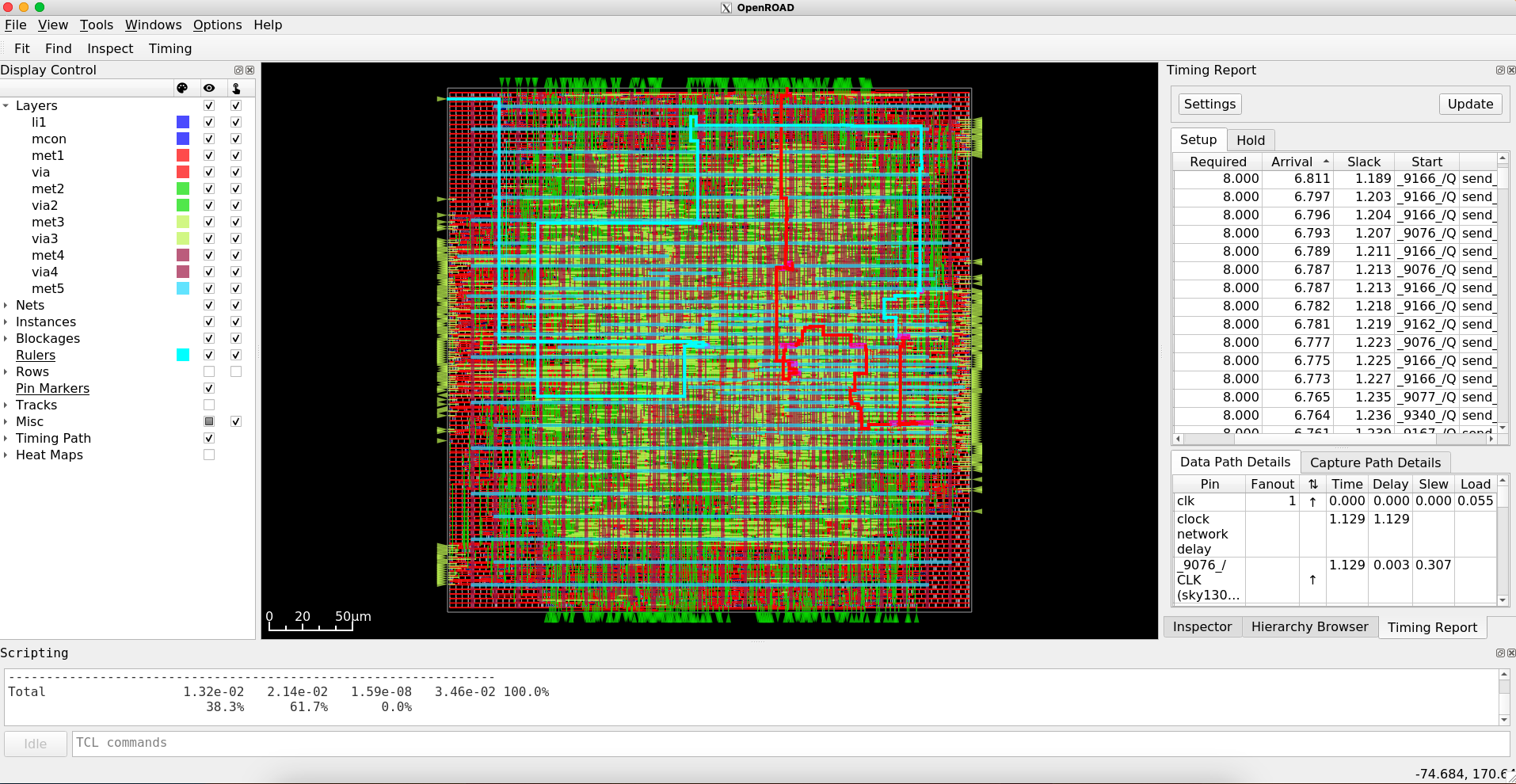Click the sort arrow on the Arrival column
Image resolution: width=1516 pixels, height=784 pixels.
(1327, 161)
